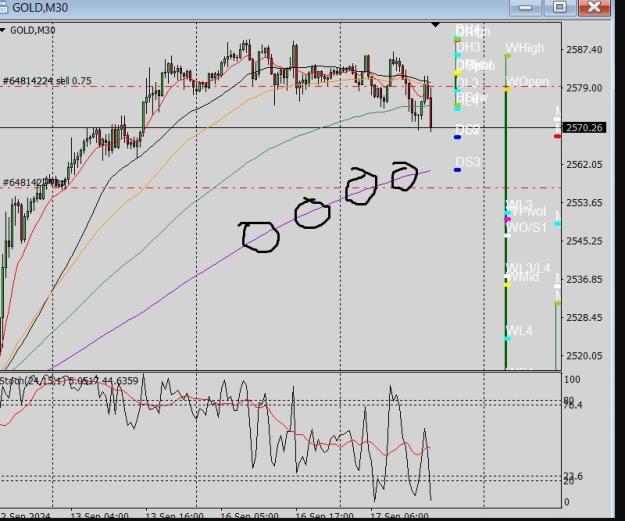Select the DS3 pivot level label
The height and width of the screenshot is (521, 625).
[x=468, y=162]
